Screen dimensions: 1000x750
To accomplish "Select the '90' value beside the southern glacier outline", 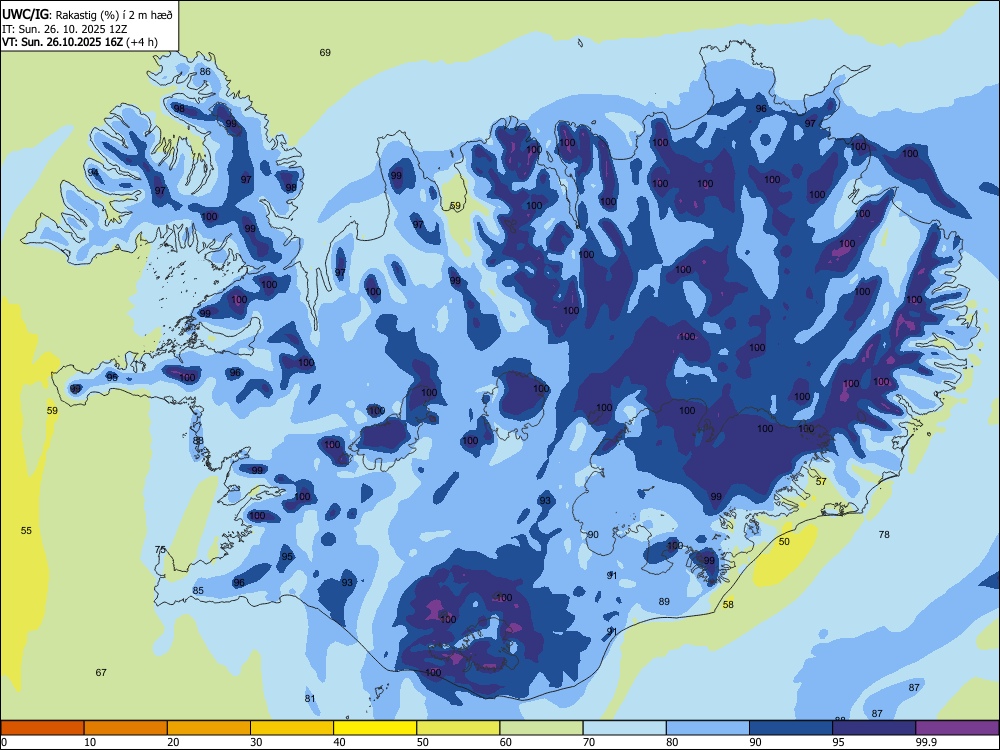I will click(593, 534).
